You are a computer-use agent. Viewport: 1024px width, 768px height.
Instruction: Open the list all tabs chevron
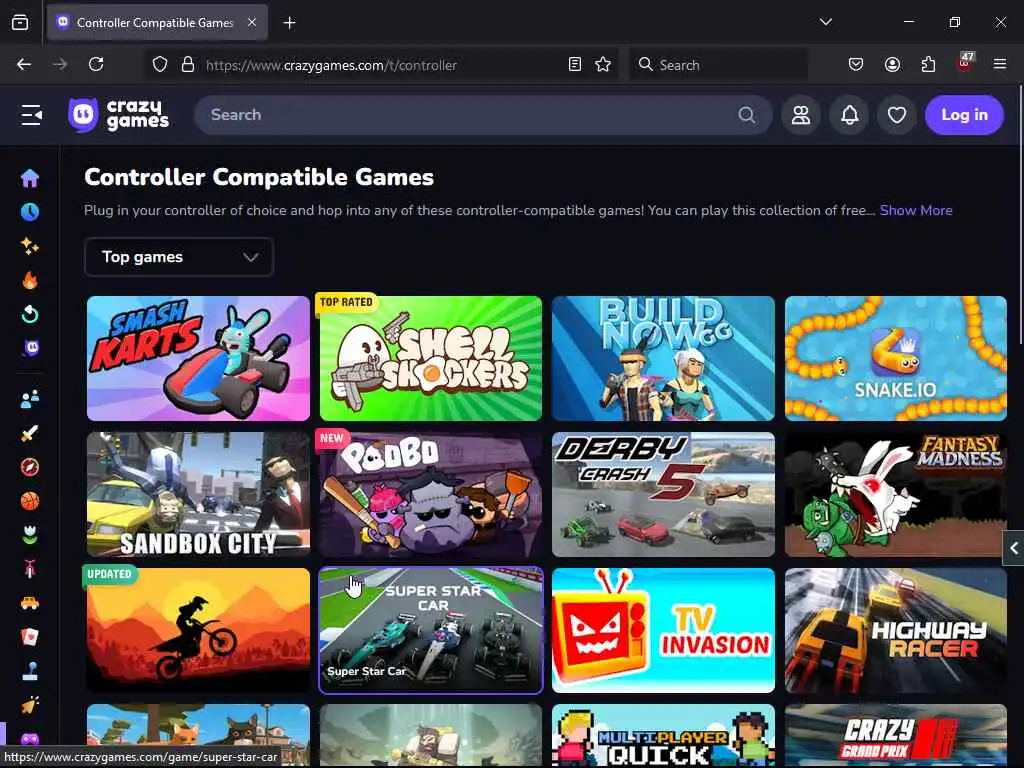coord(825,22)
